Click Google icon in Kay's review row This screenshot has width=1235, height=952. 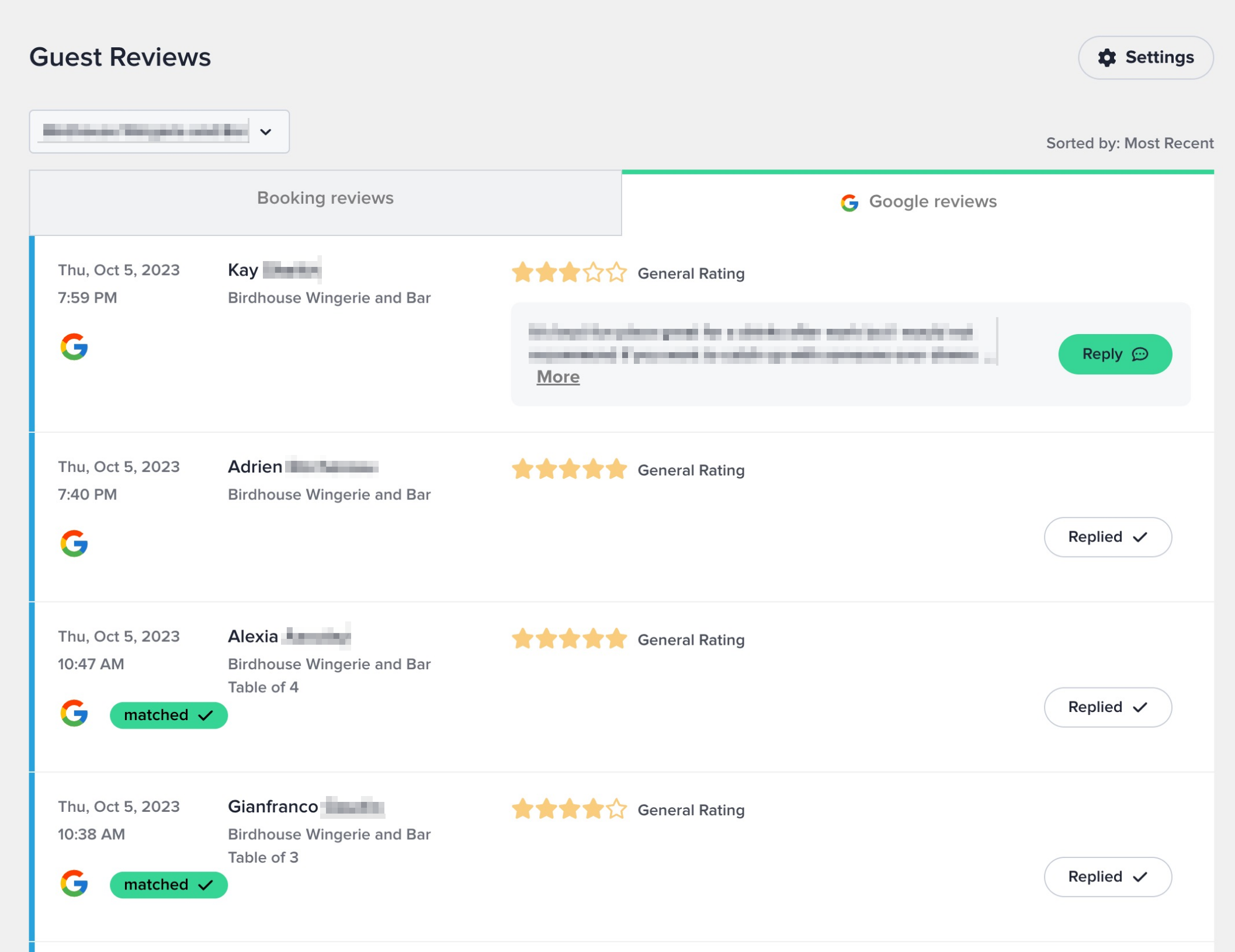74,347
